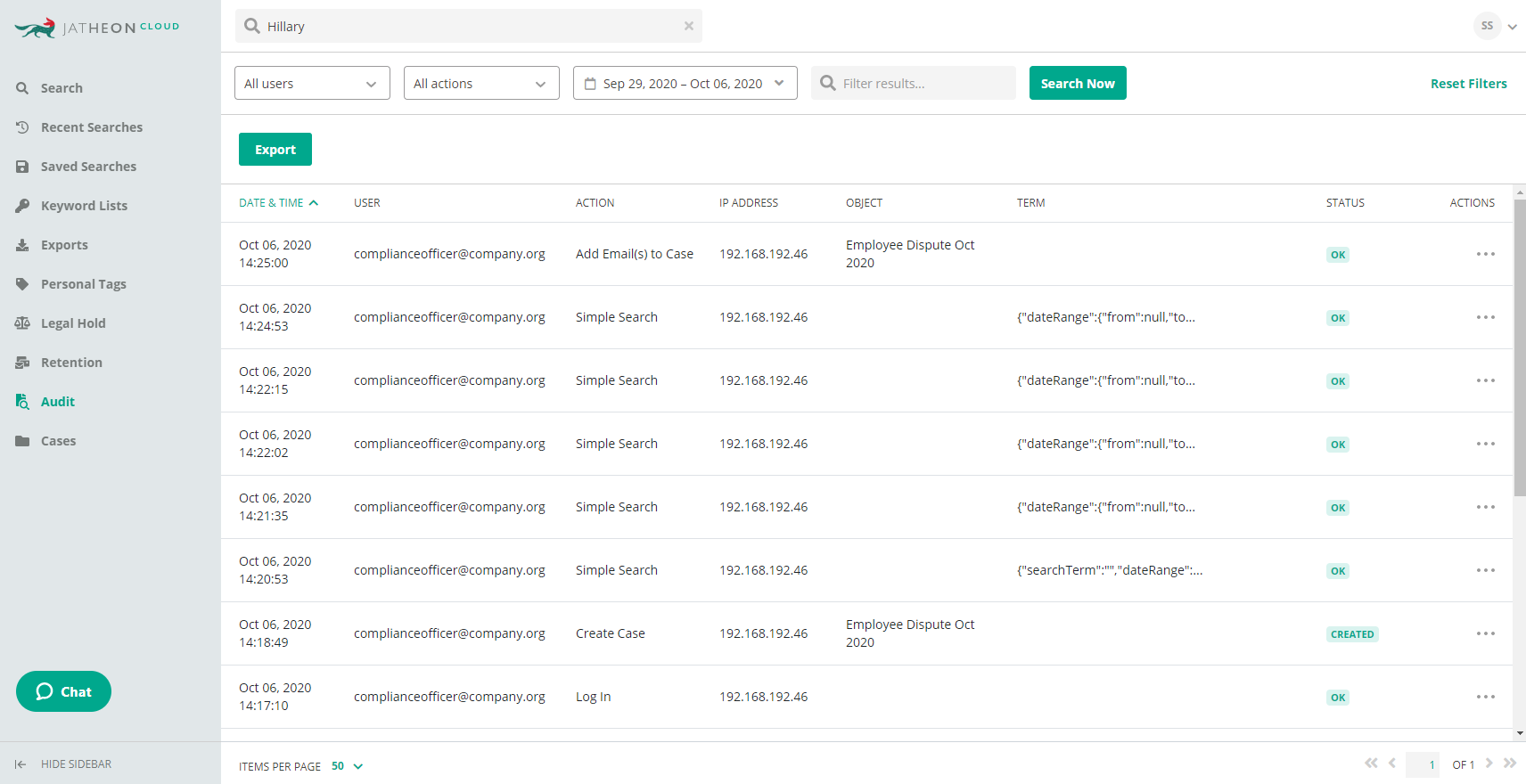1526x784 pixels.
Task: Open the All actions dropdown
Action: (x=481, y=83)
